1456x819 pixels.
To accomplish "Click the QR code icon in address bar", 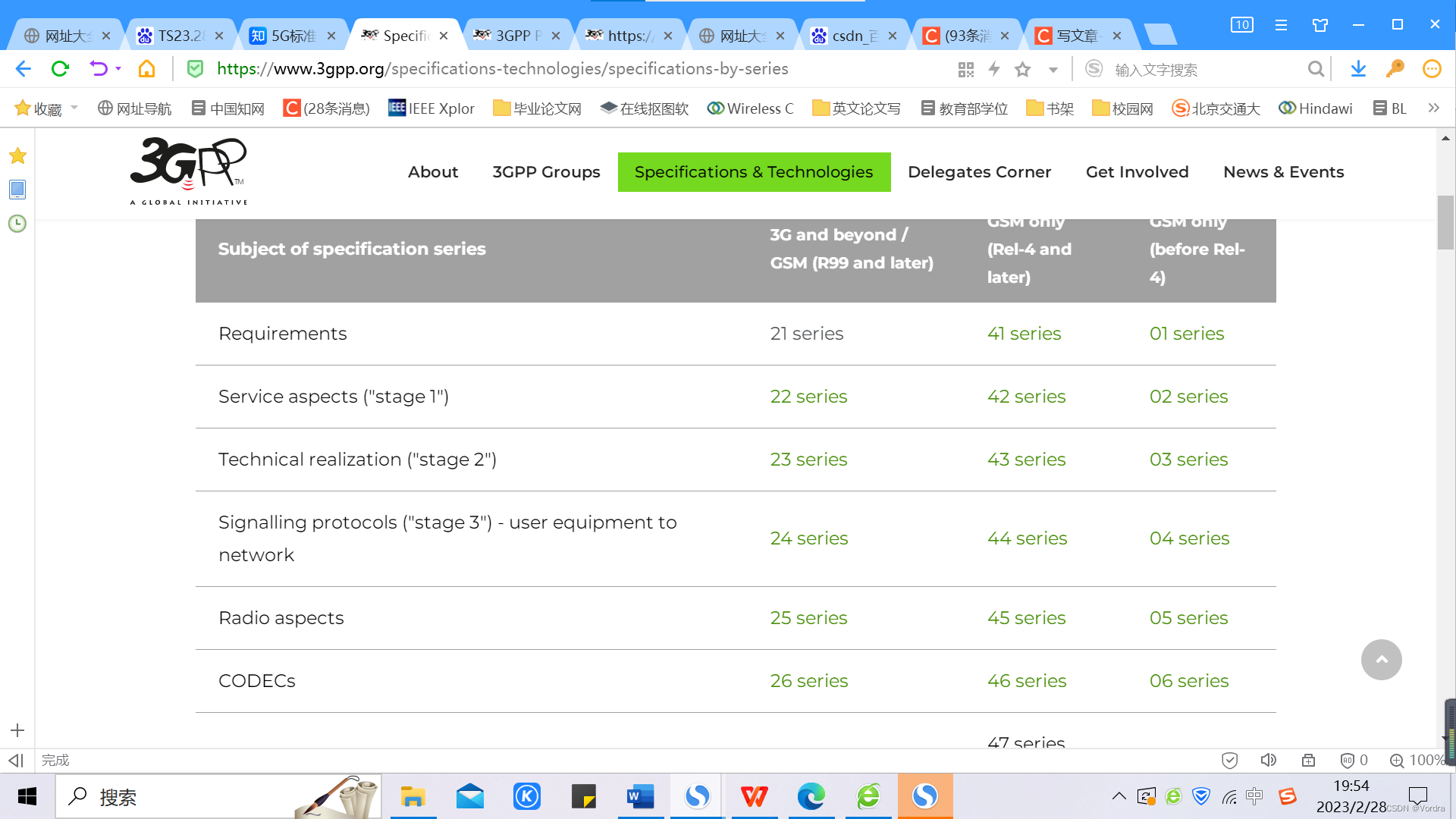I will point(965,70).
